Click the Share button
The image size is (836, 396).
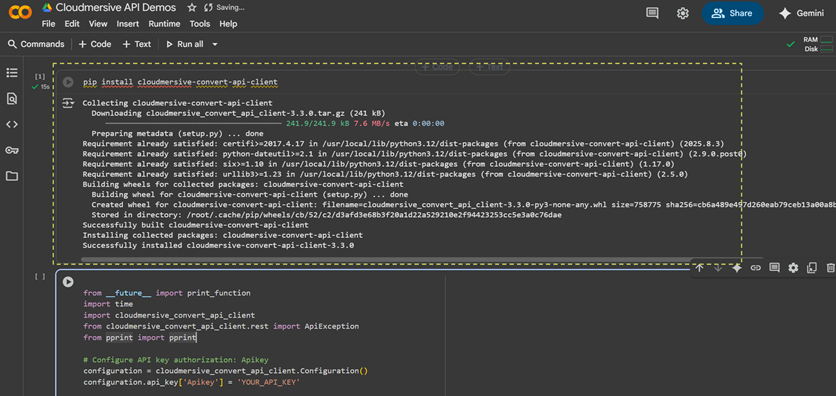click(732, 13)
